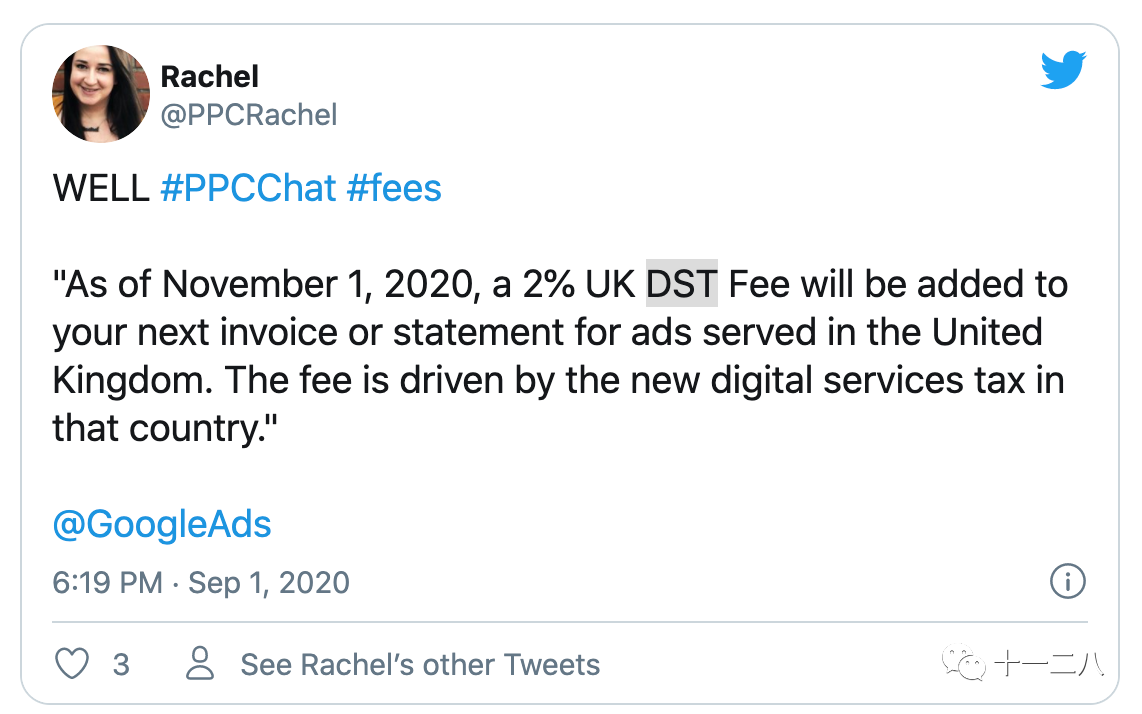Click the highlighted word DST
The width and height of the screenshot is (1142, 714).
[682, 285]
